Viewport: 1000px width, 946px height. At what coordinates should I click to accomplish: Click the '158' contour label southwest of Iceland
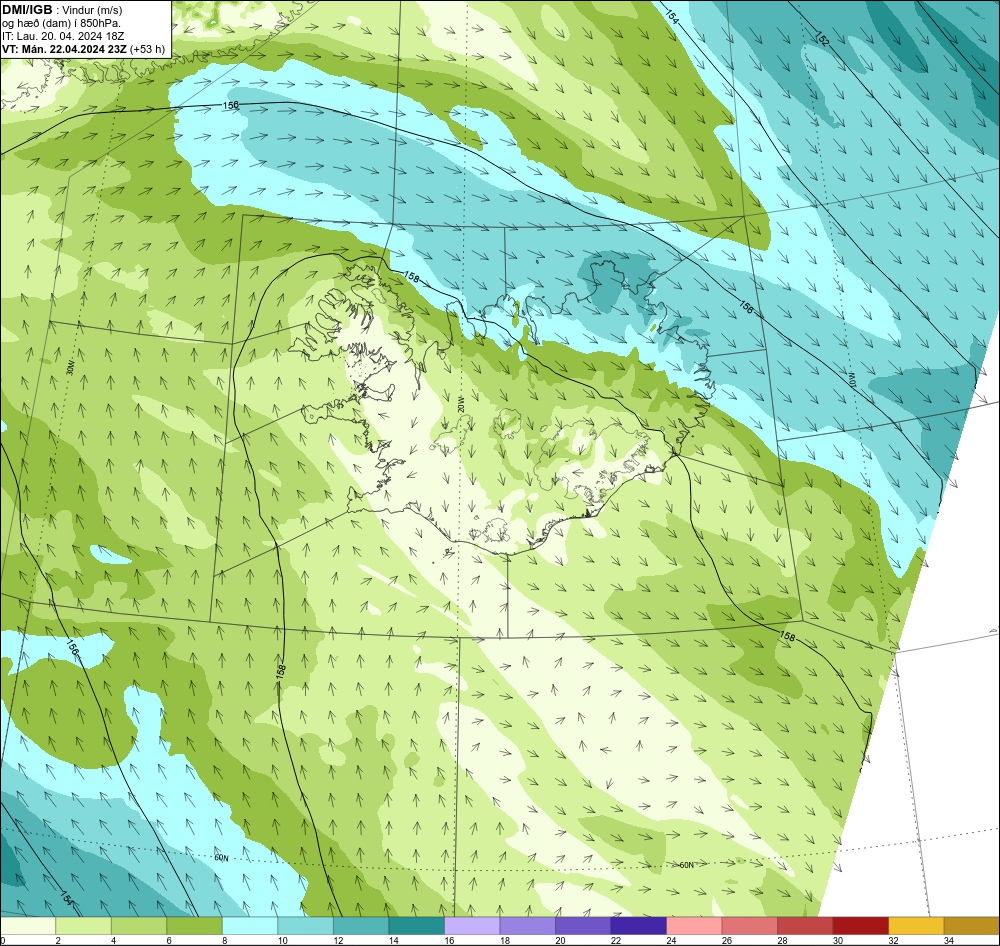coord(281,672)
